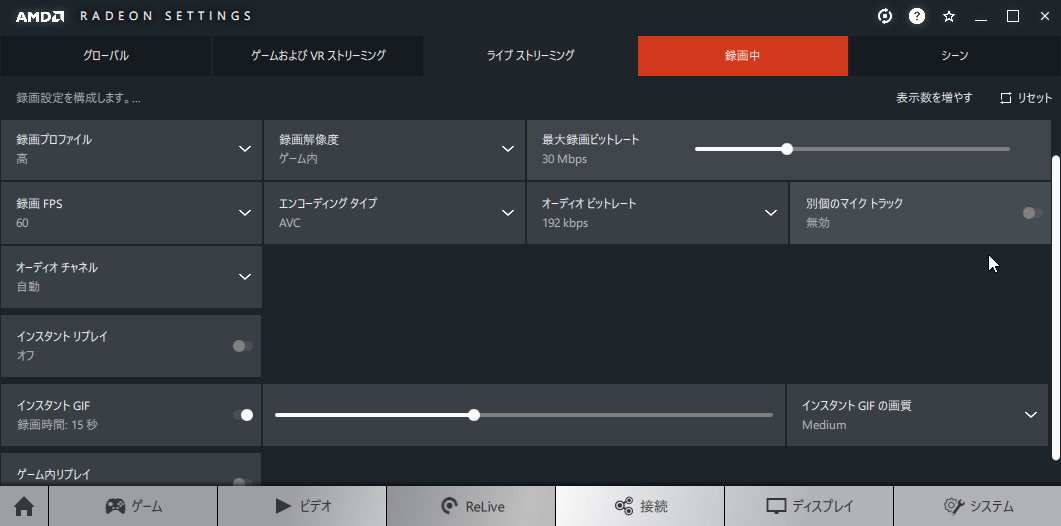Click the 表示数を増やす link
1061x526 pixels.
pyautogui.click(x=934, y=98)
